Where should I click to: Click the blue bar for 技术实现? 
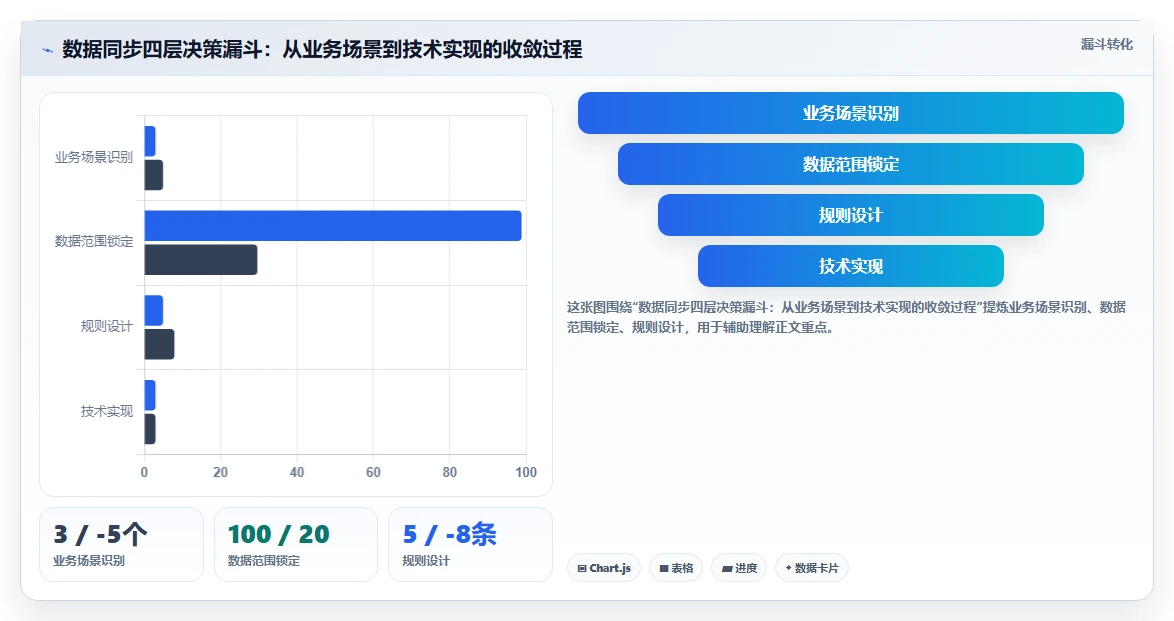point(150,395)
